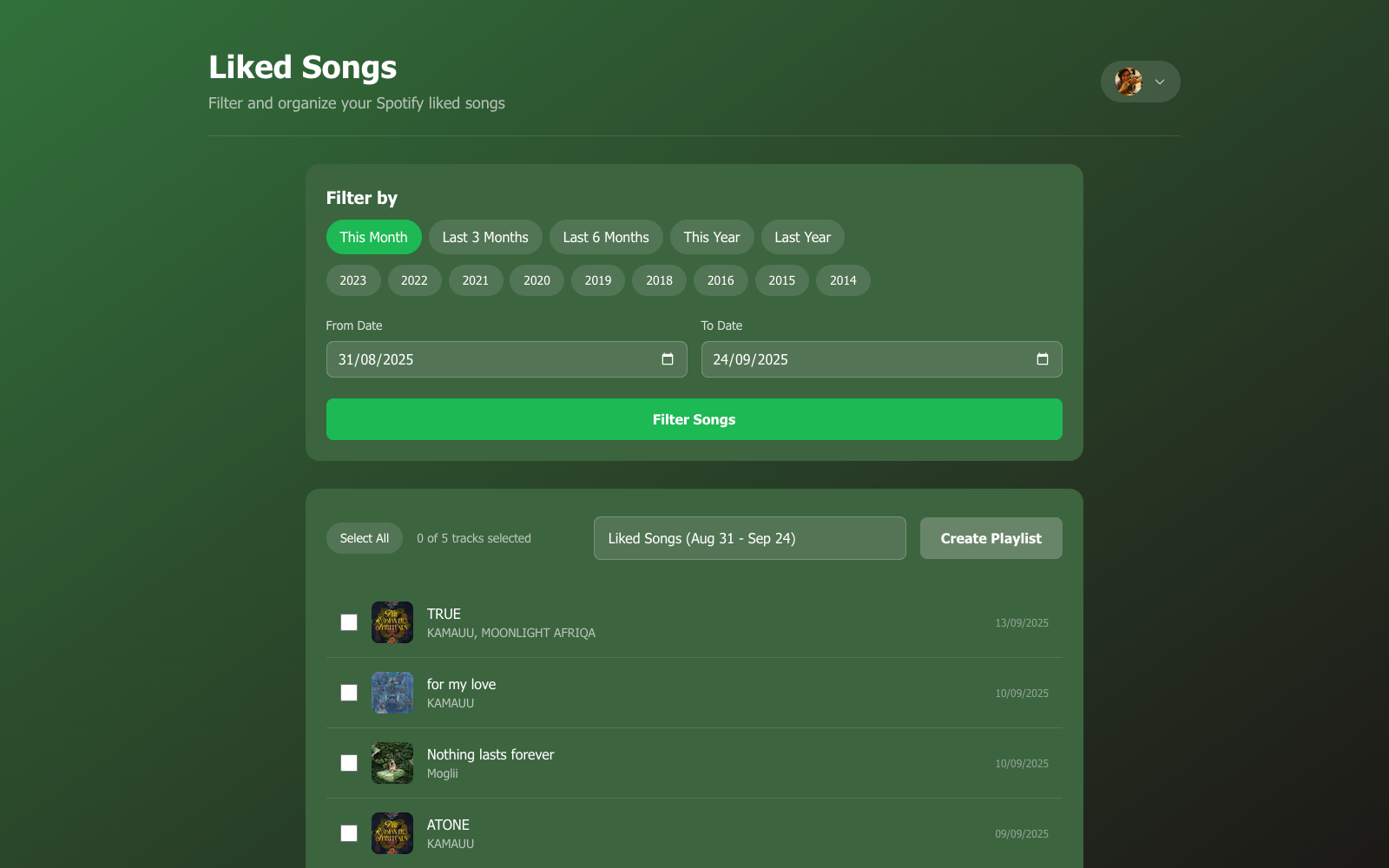Toggle the ATONE track checkbox
This screenshot has width=1389, height=868.
tap(349, 833)
